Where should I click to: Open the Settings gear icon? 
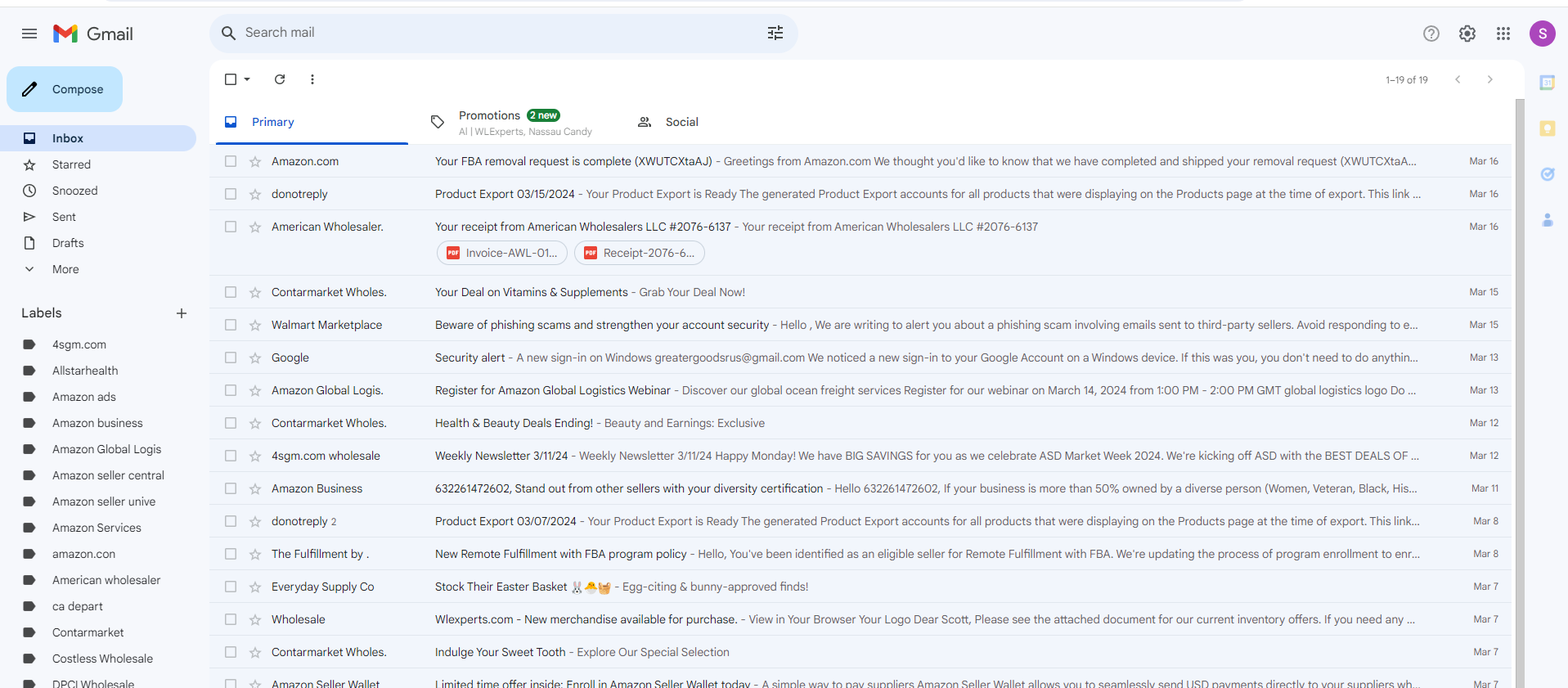coord(1467,34)
